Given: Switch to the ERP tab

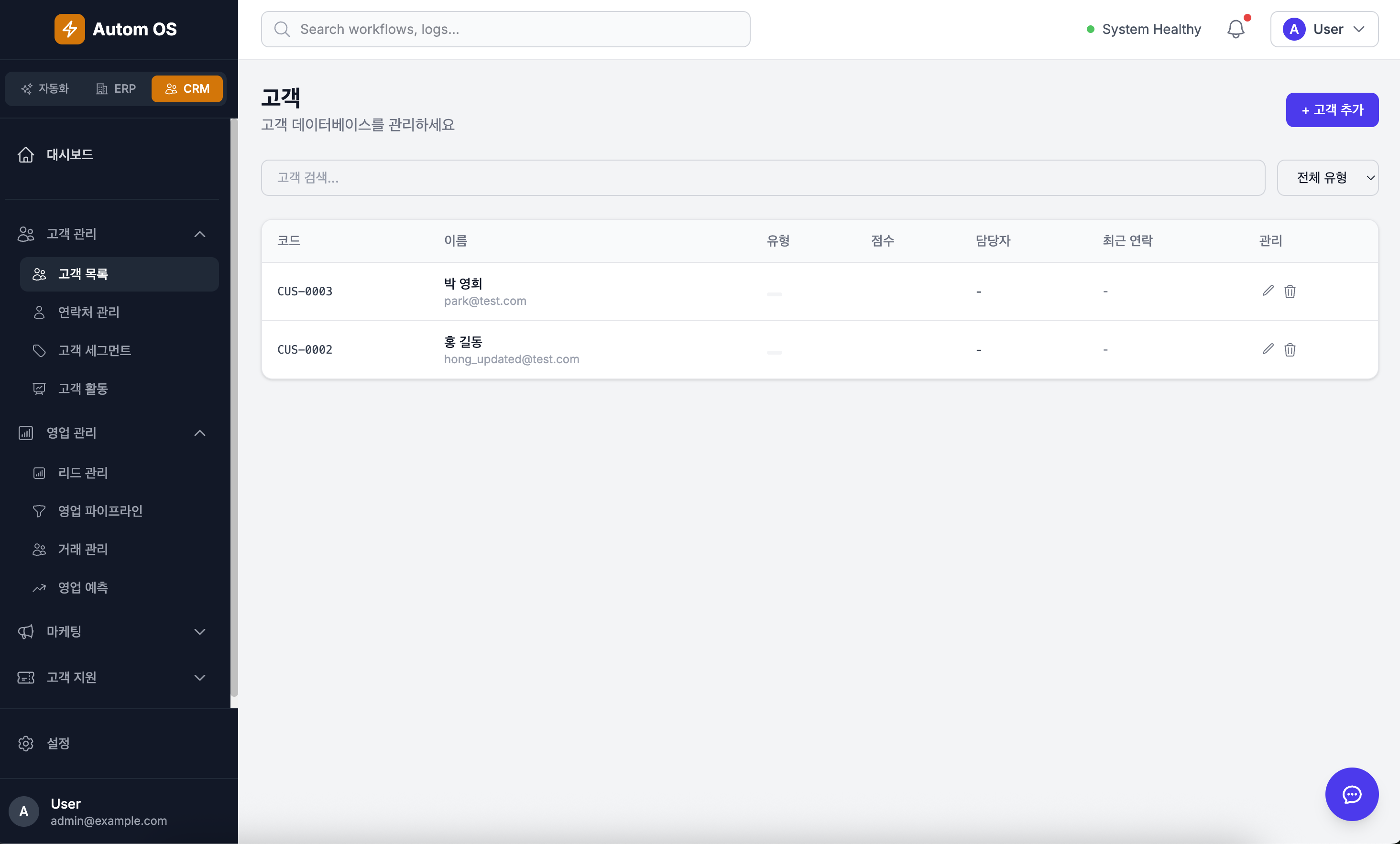Looking at the screenshot, I should point(116,88).
